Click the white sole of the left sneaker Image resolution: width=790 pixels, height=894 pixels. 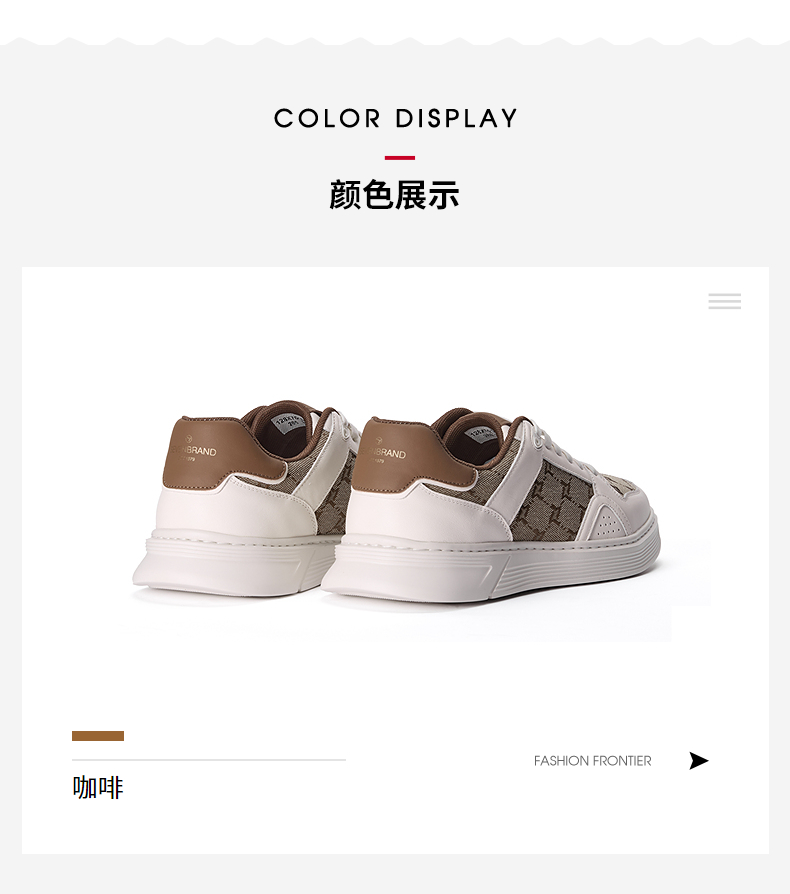click(x=228, y=562)
